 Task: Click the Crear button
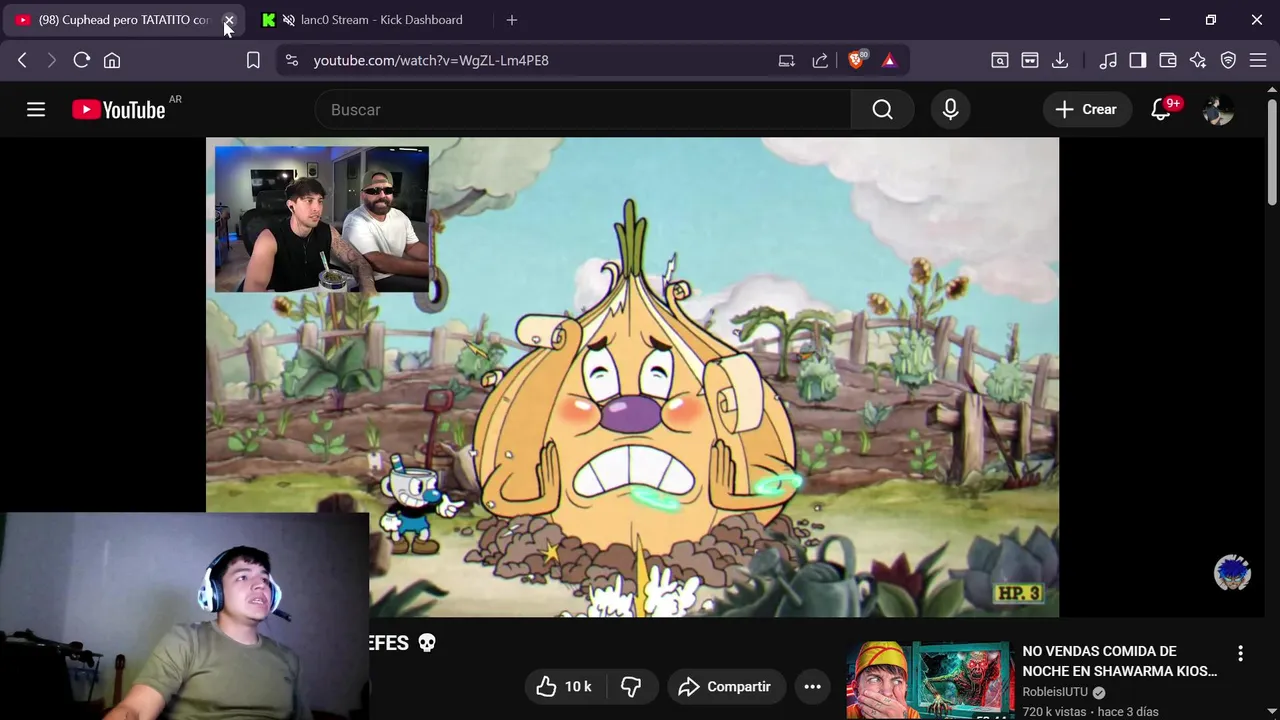click(x=1086, y=110)
